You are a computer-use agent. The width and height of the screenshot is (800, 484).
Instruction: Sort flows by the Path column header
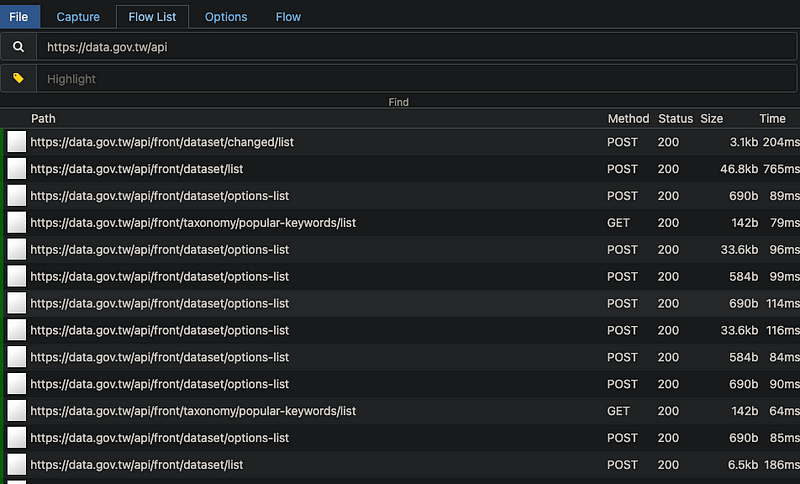(43, 118)
